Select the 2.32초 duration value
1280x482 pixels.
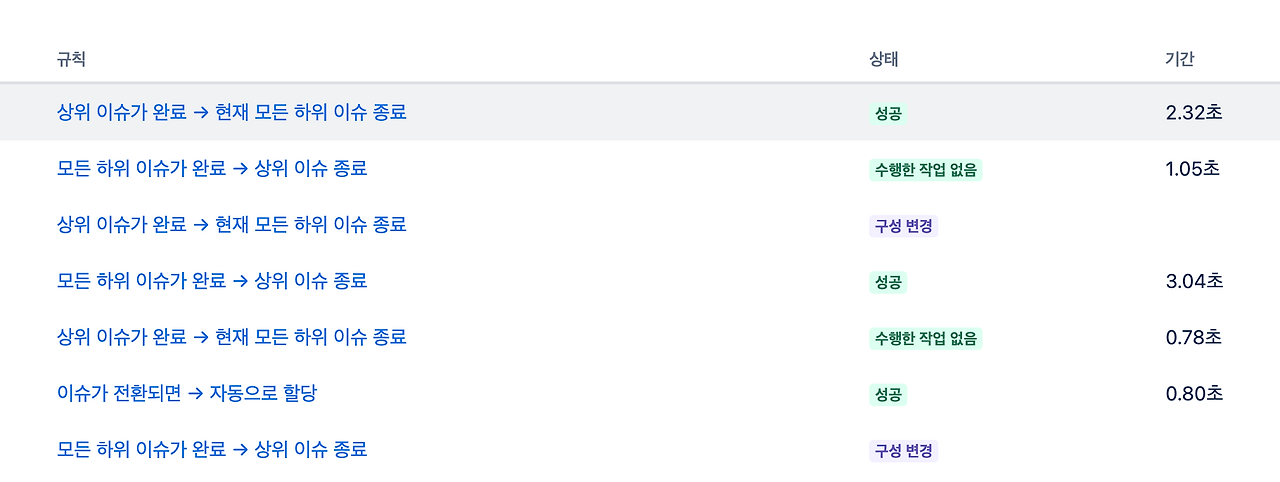click(1194, 113)
